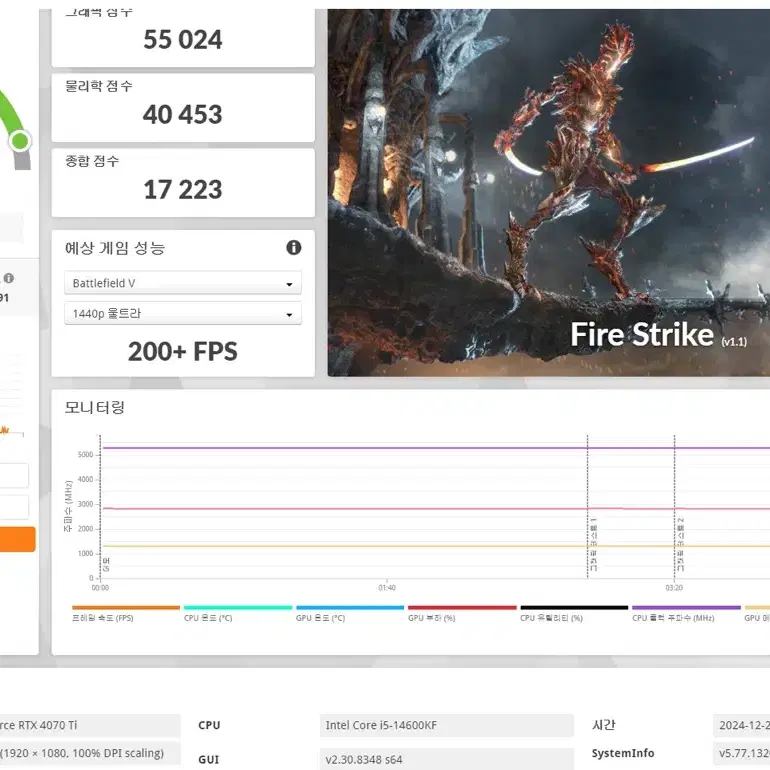
Task: Click the small gray info icon at left edge
Action: (9, 278)
